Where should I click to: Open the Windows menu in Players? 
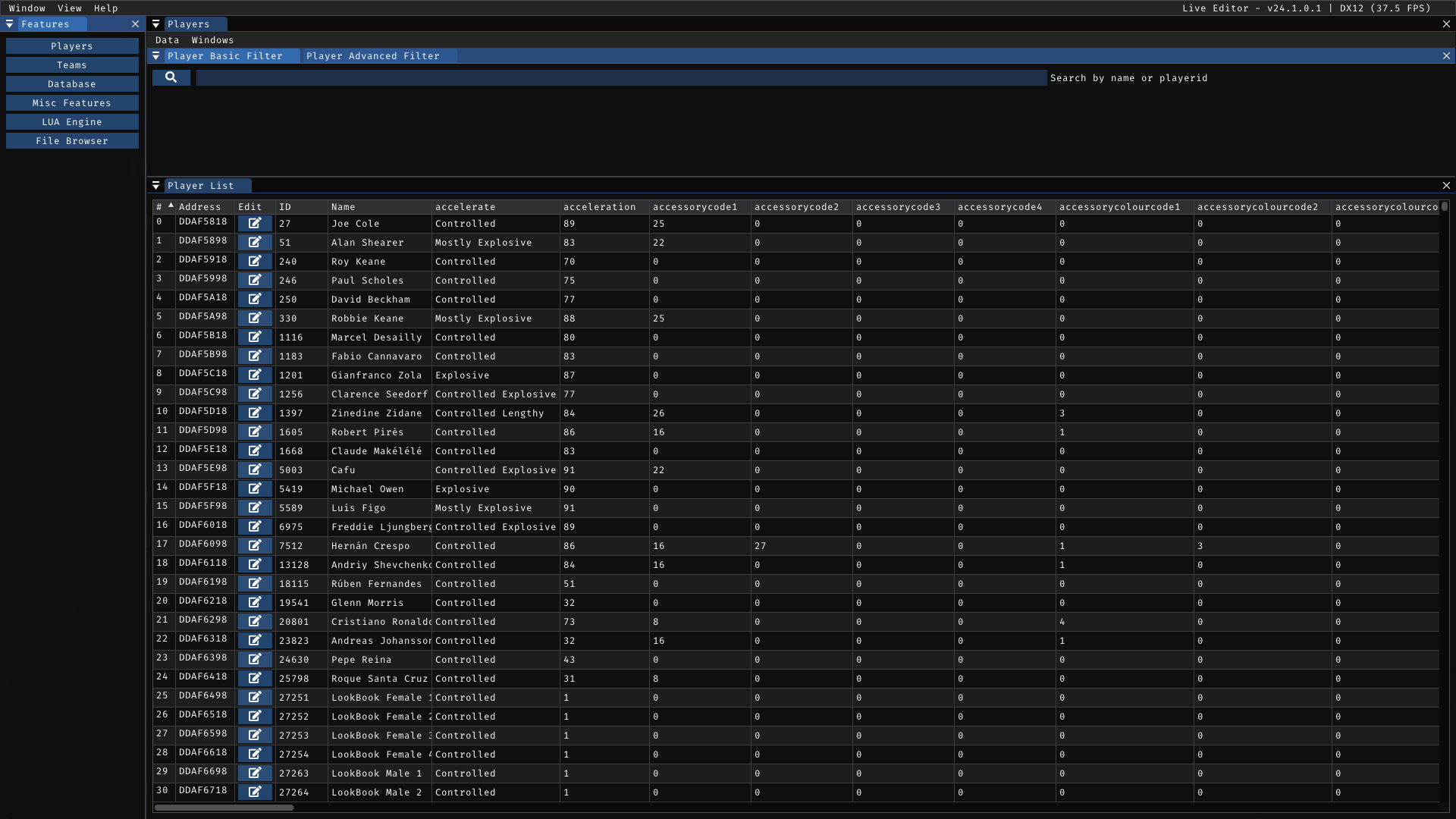tap(212, 40)
